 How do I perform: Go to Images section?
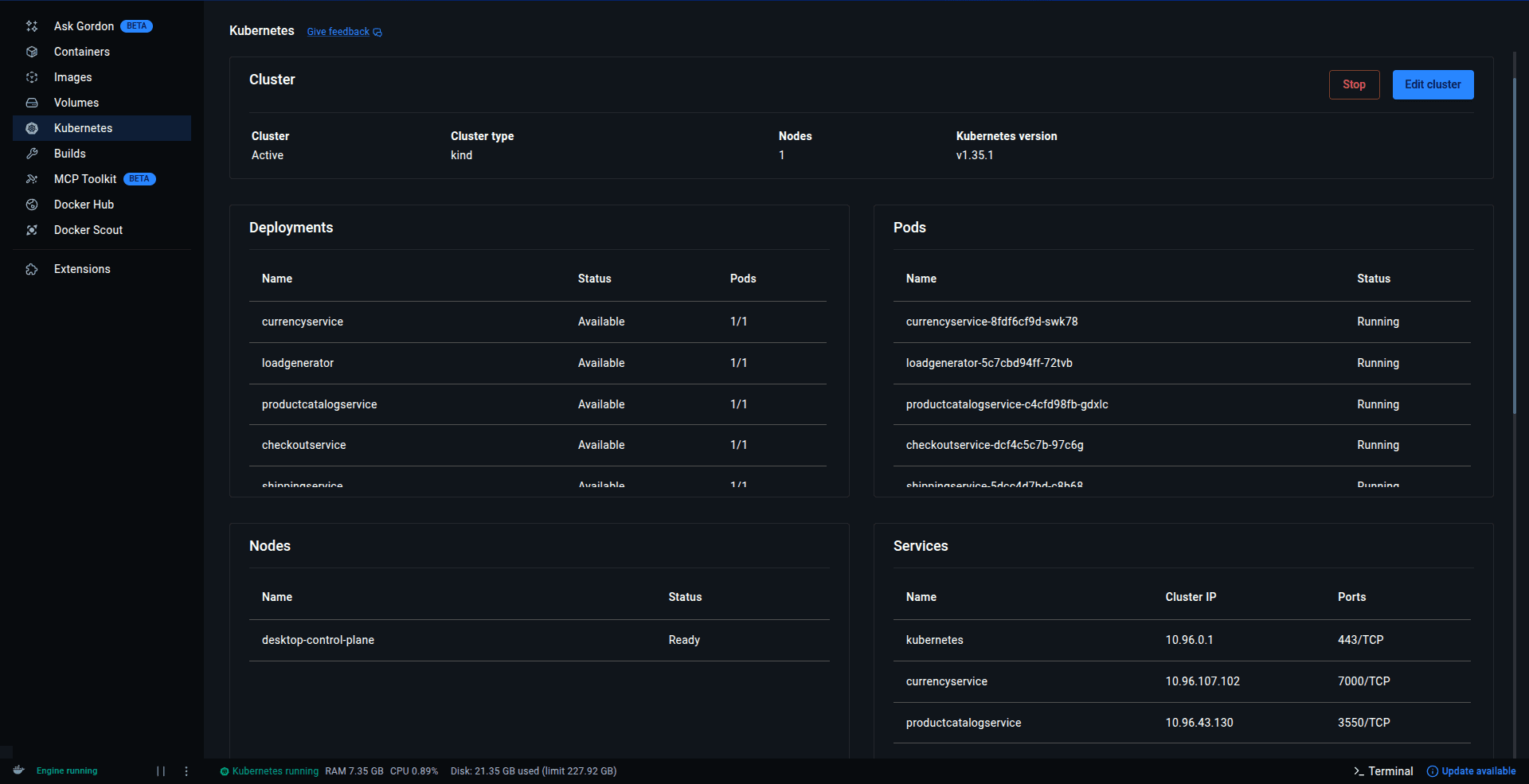coord(102,77)
